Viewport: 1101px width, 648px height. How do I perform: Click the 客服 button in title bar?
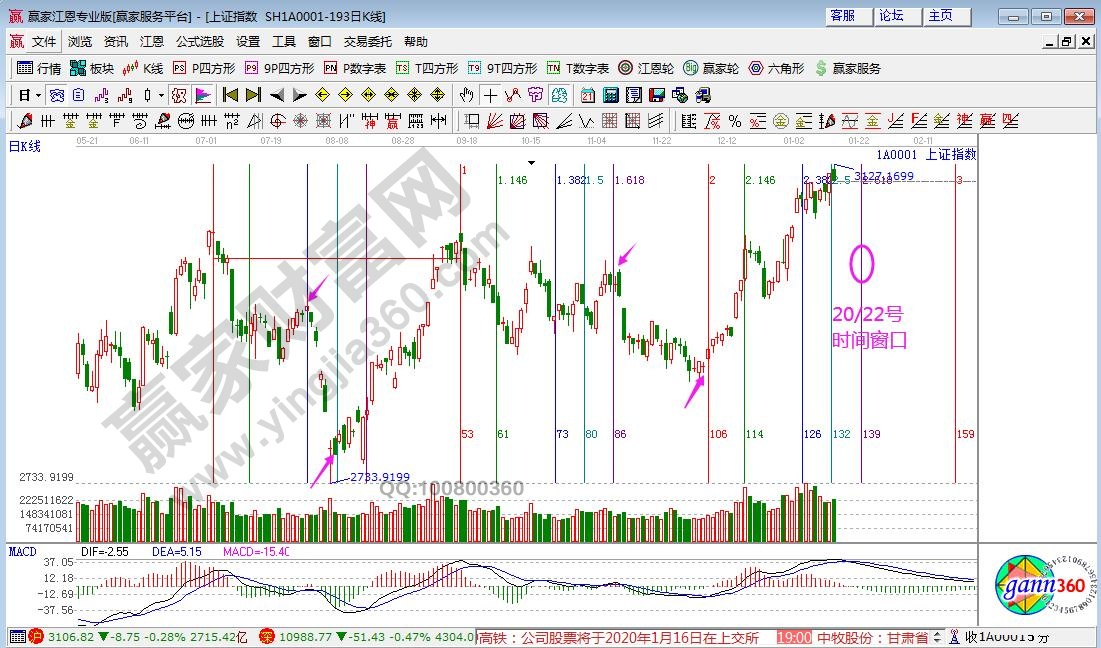point(842,16)
